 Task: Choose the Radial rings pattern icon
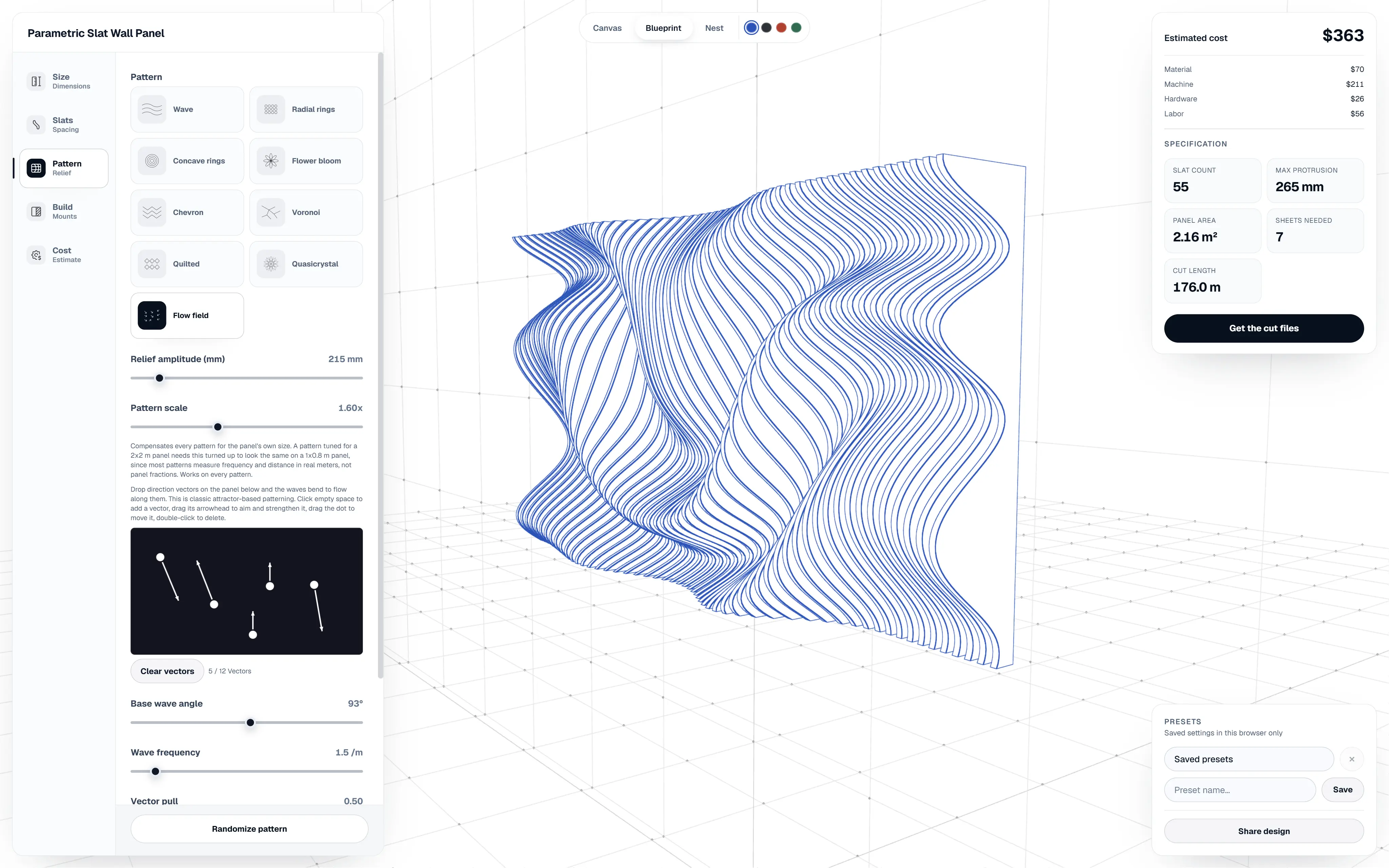[271, 109]
